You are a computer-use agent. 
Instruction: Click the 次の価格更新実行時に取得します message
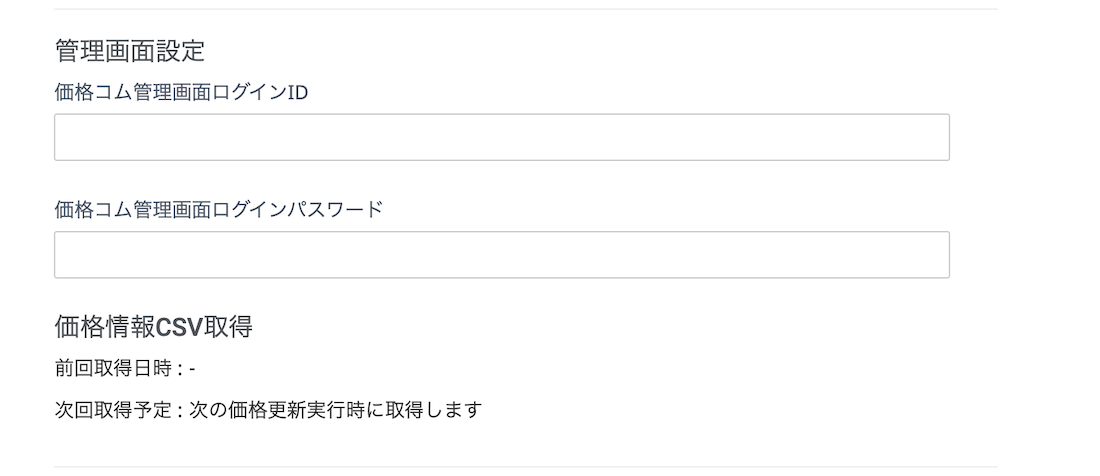click(335, 410)
